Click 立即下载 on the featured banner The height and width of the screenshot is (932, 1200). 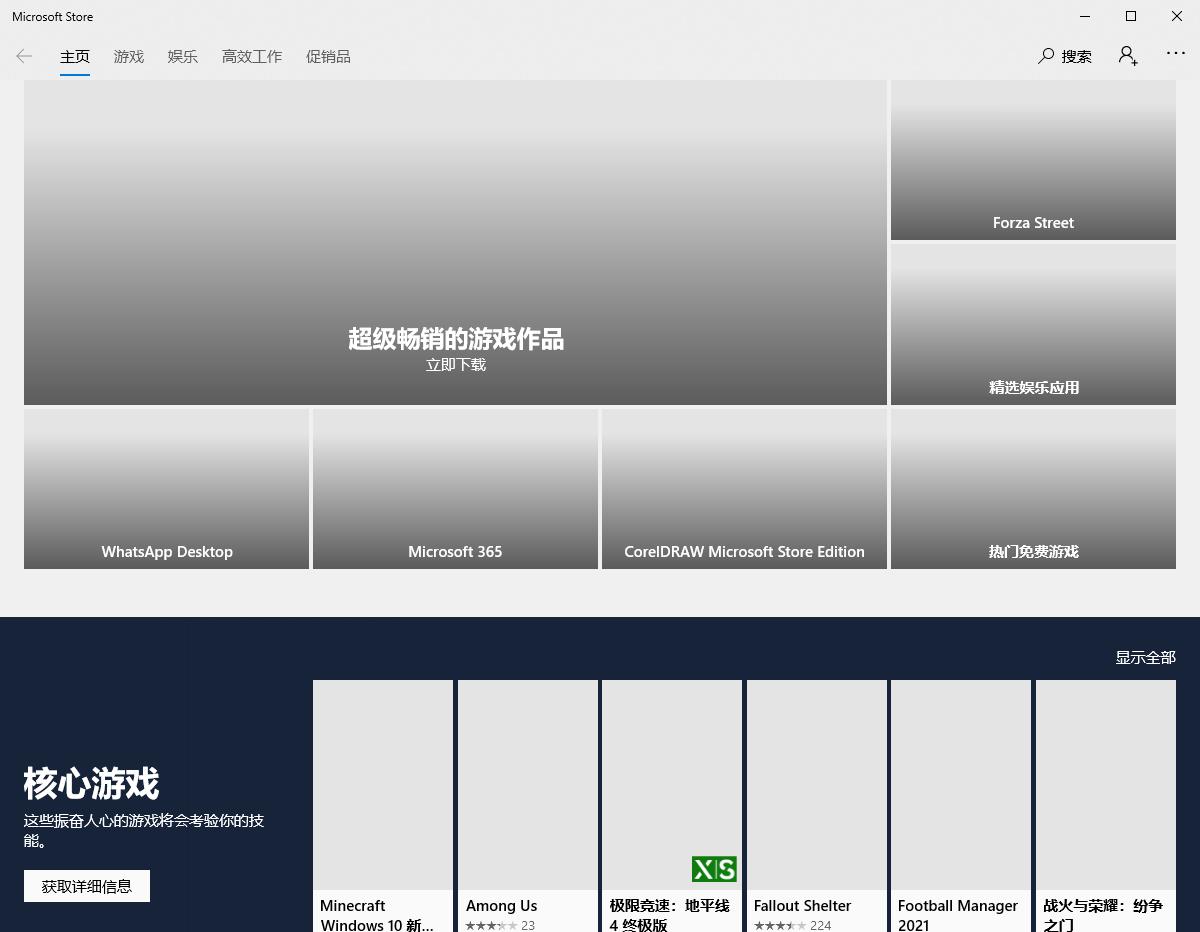tap(455, 364)
